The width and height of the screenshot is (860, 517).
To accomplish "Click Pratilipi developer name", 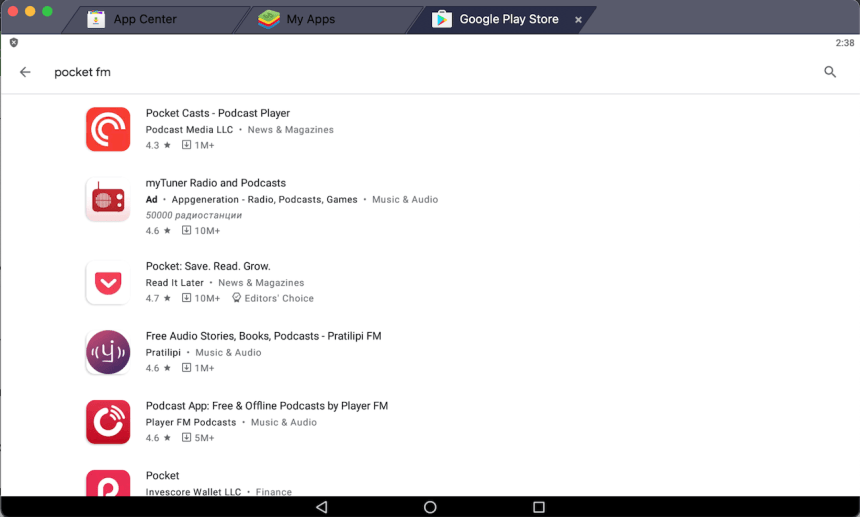I will click(163, 353).
